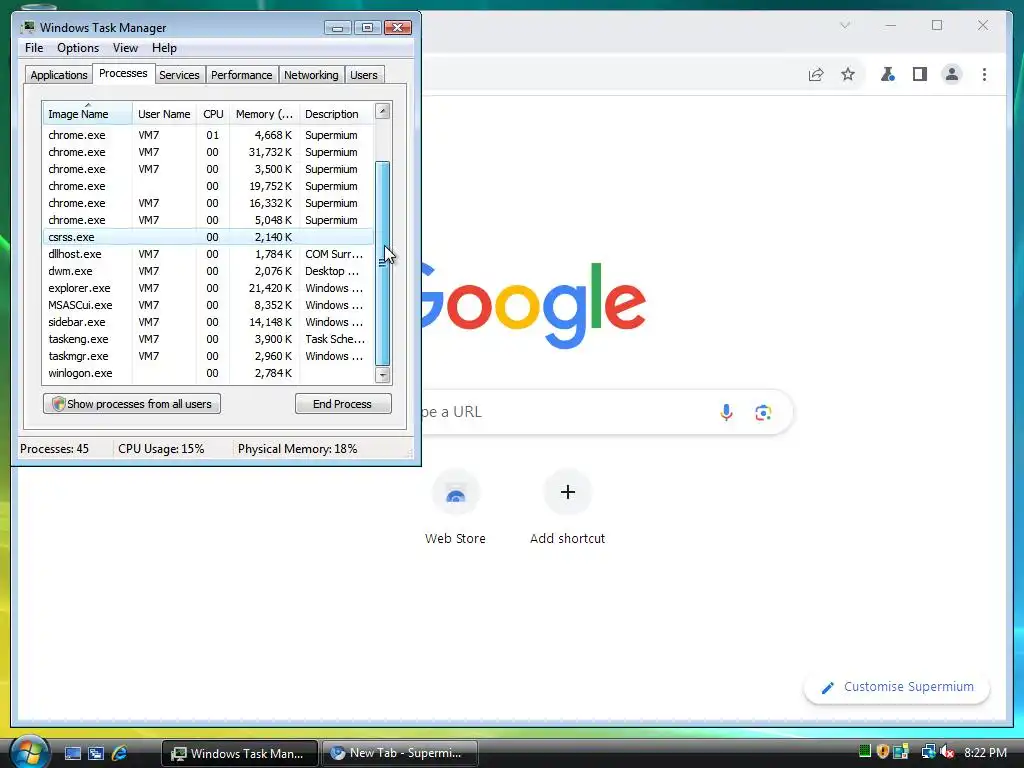Click the Switch between windows quick launch icon

[96, 753]
